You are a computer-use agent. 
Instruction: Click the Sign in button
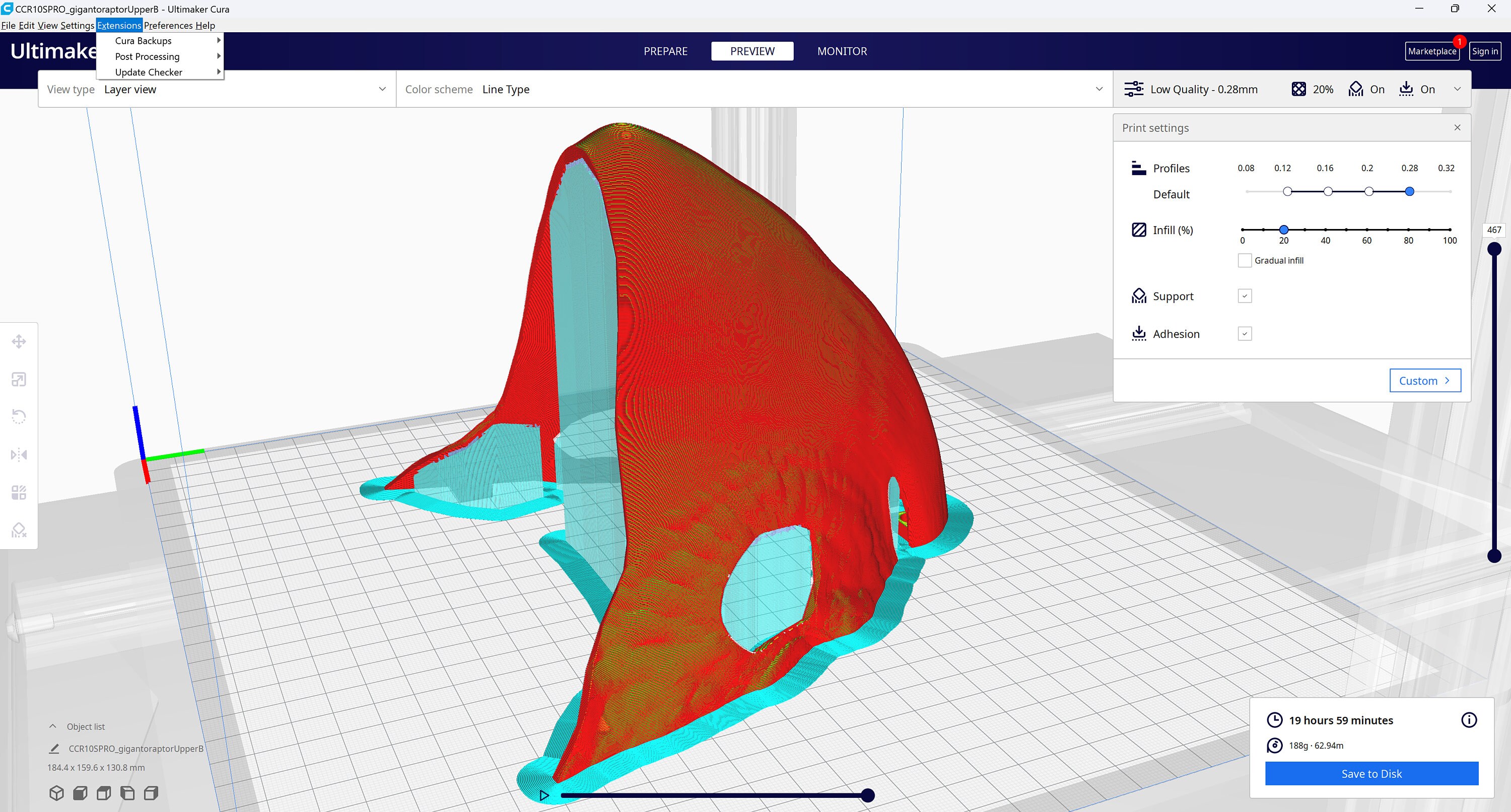[1485, 51]
